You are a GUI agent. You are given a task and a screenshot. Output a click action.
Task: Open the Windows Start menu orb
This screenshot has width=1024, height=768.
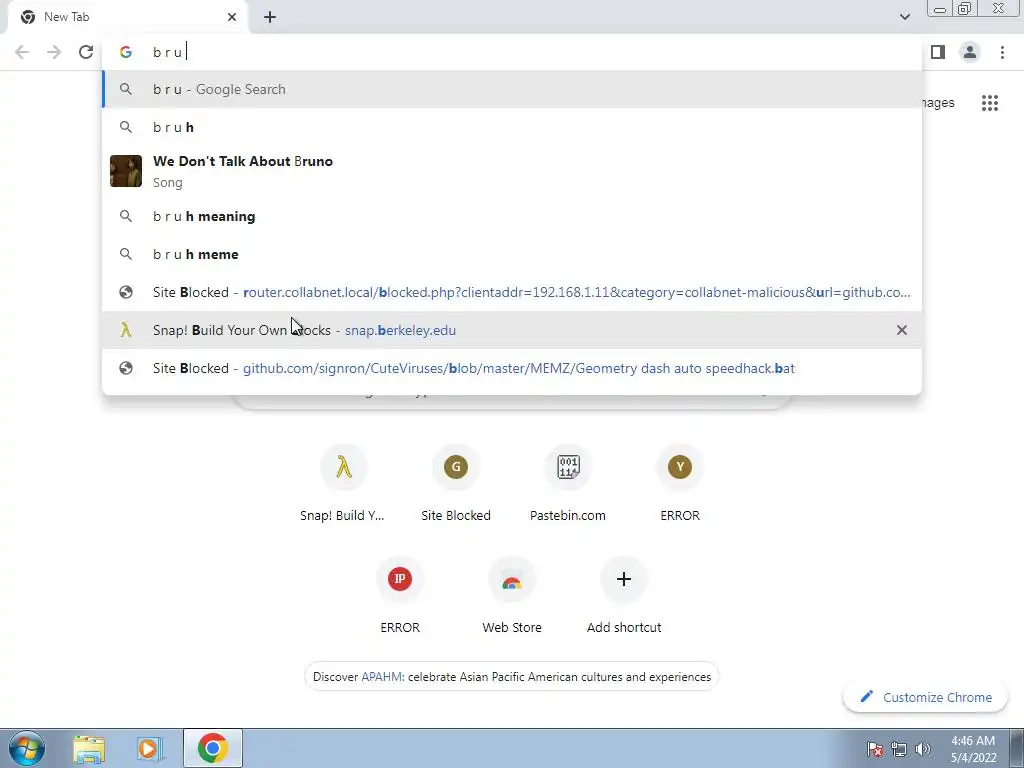click(26, 748)
